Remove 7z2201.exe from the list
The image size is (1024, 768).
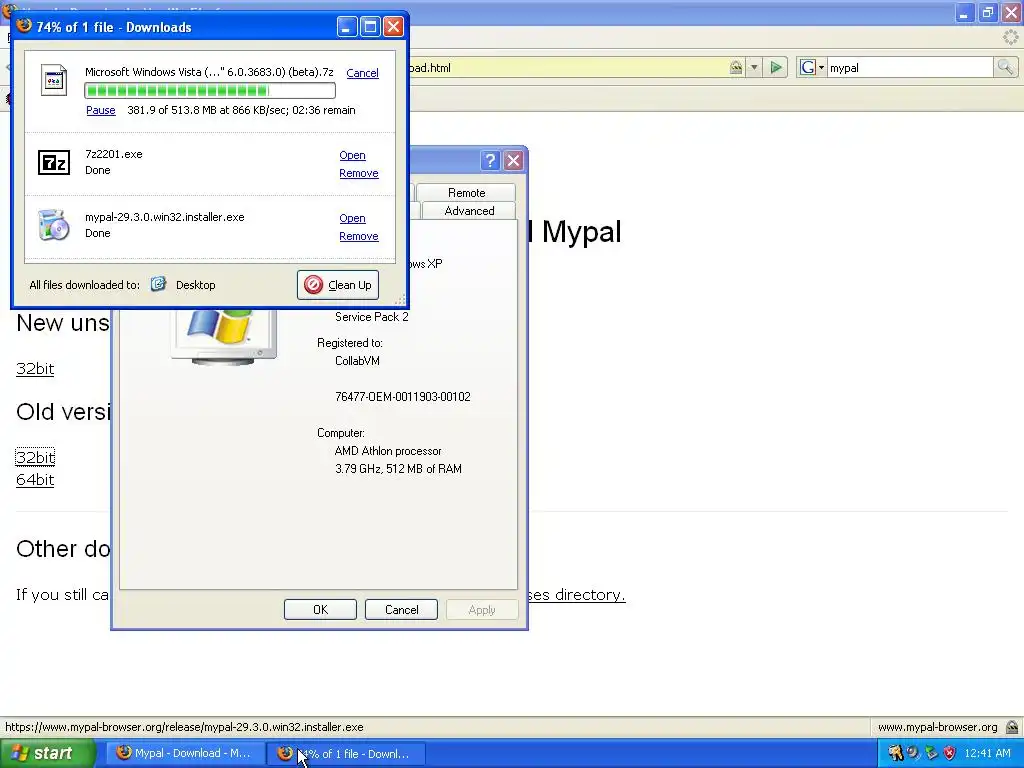pos(359,173)
